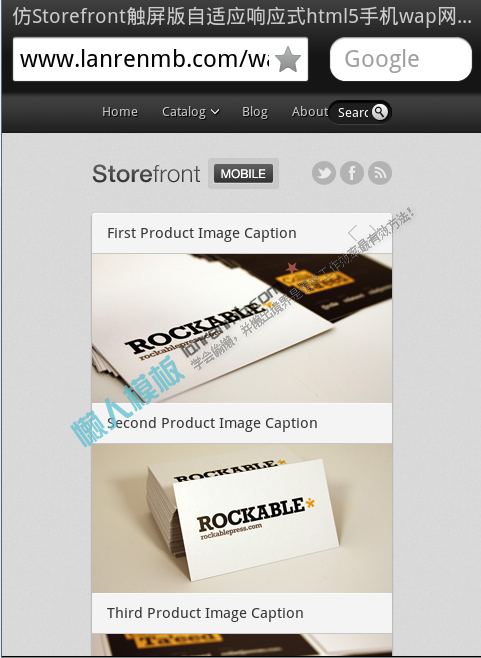Screen dimensions: 481x658
Task: Click the Google search box
Action: click(401, 59)
